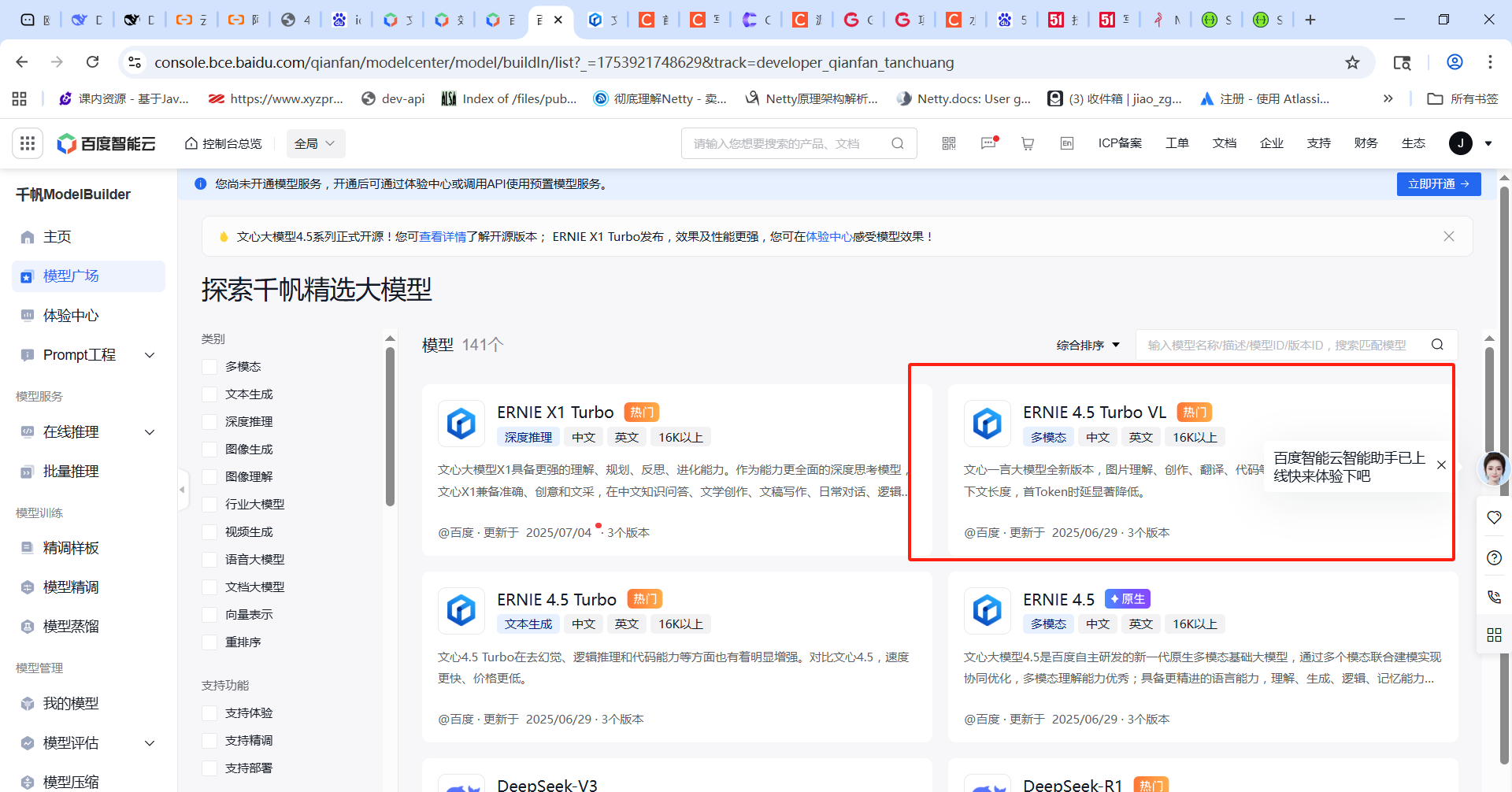The height and width of the screenshot is (792, 1512).
Task: Click the 立即开通 button
Action: pos(1439,184)
